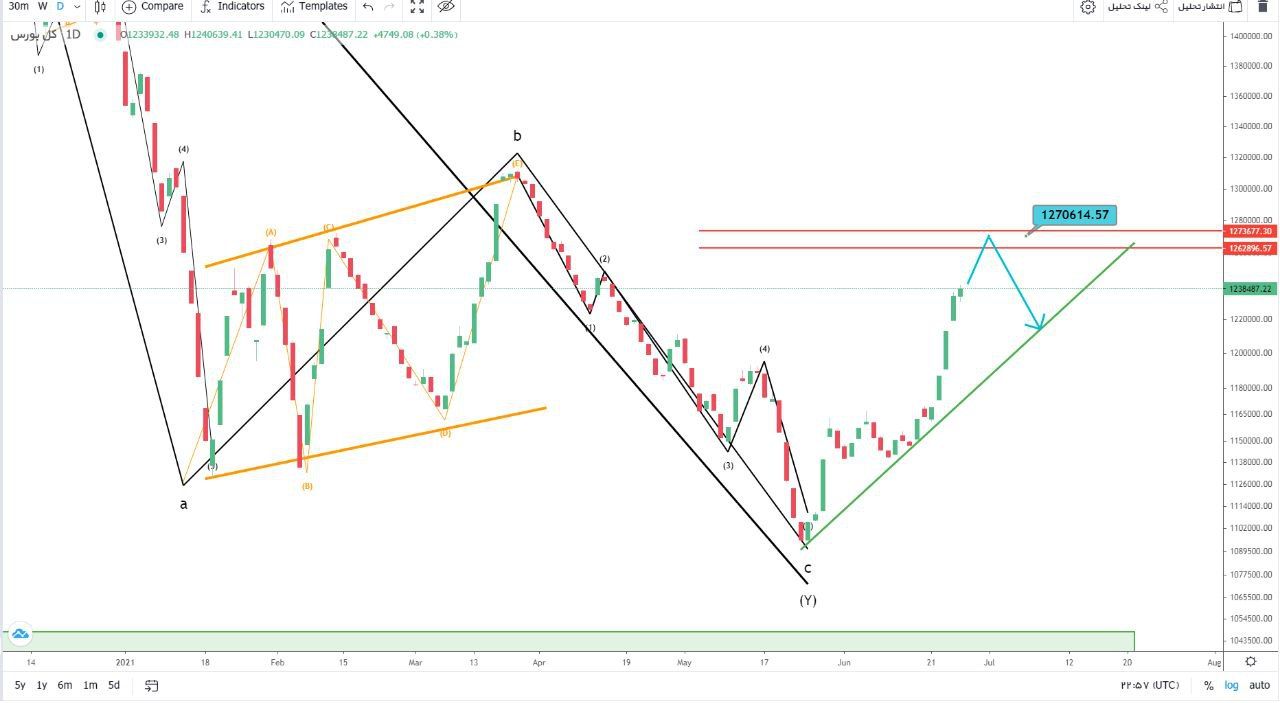Open the go-to-date calendar icon
Image resolution: width=1280 pixels, height=703 pixels.
[x=152, y=685]
